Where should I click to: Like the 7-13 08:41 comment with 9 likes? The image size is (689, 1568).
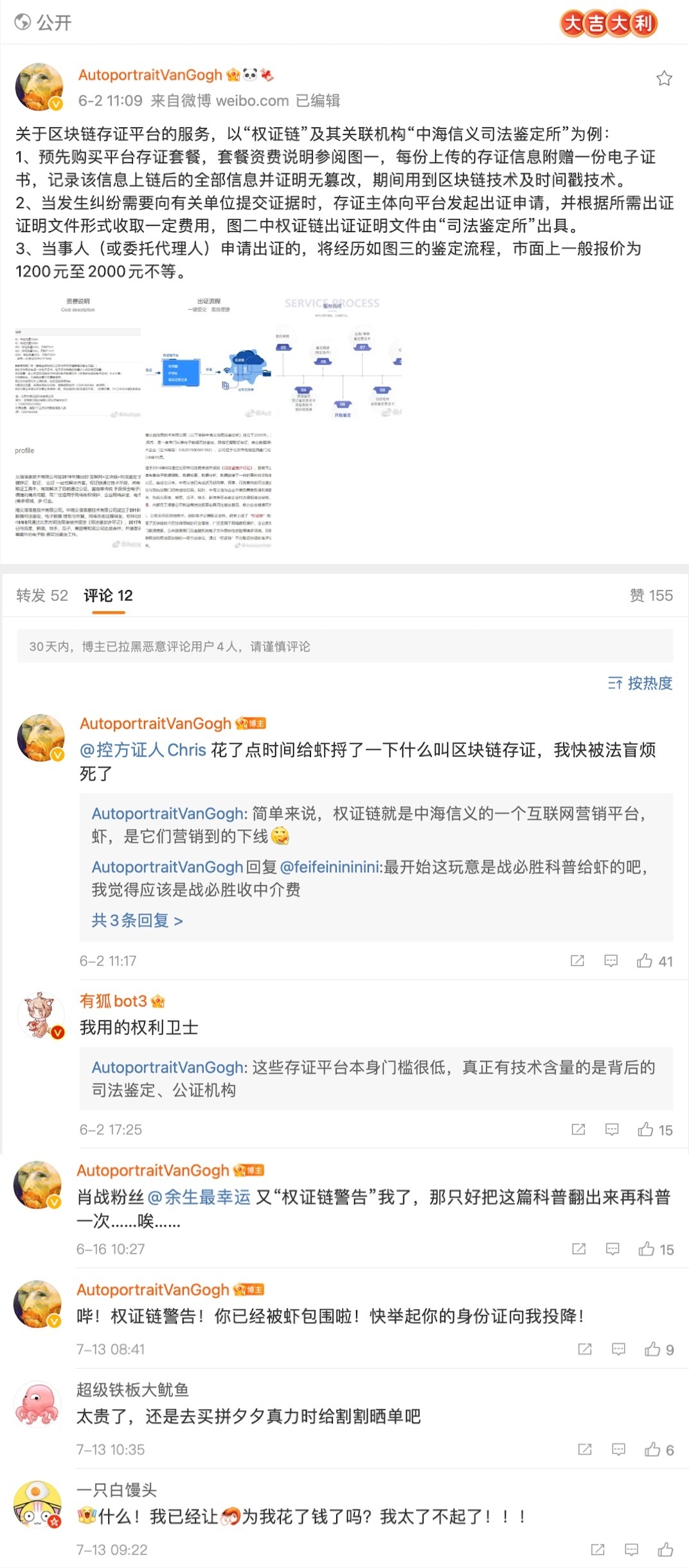click(659, 1349)
